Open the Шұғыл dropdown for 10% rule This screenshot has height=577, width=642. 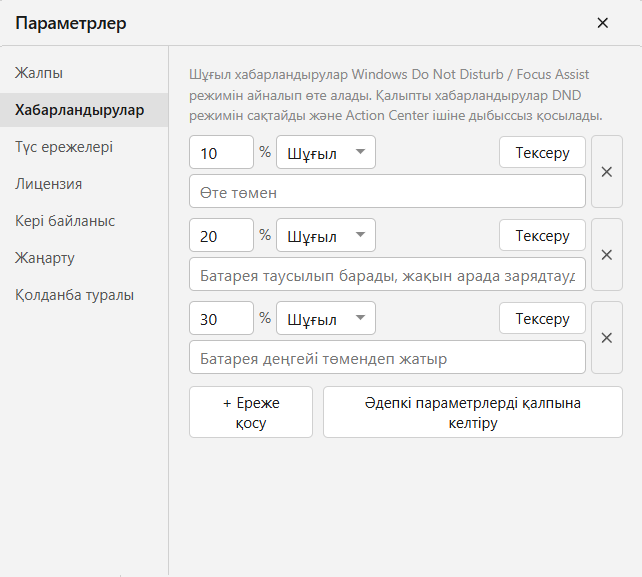click(x=326, y=152)
